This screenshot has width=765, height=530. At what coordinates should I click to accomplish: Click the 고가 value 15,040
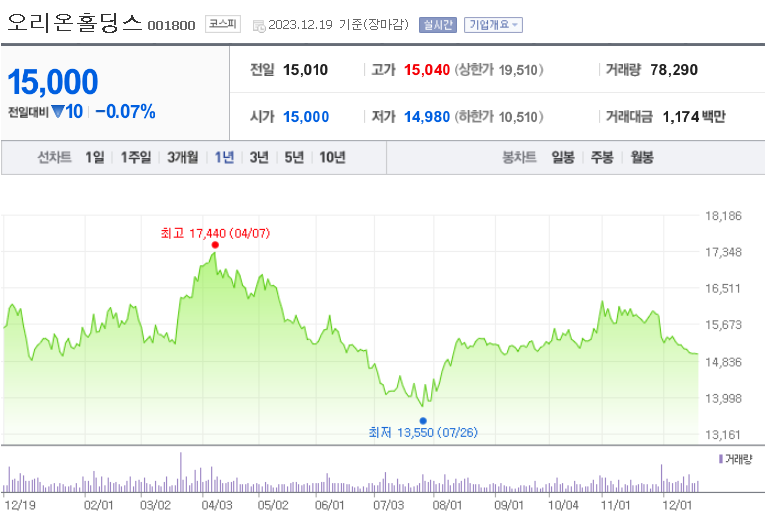click(x=427, y=70)
